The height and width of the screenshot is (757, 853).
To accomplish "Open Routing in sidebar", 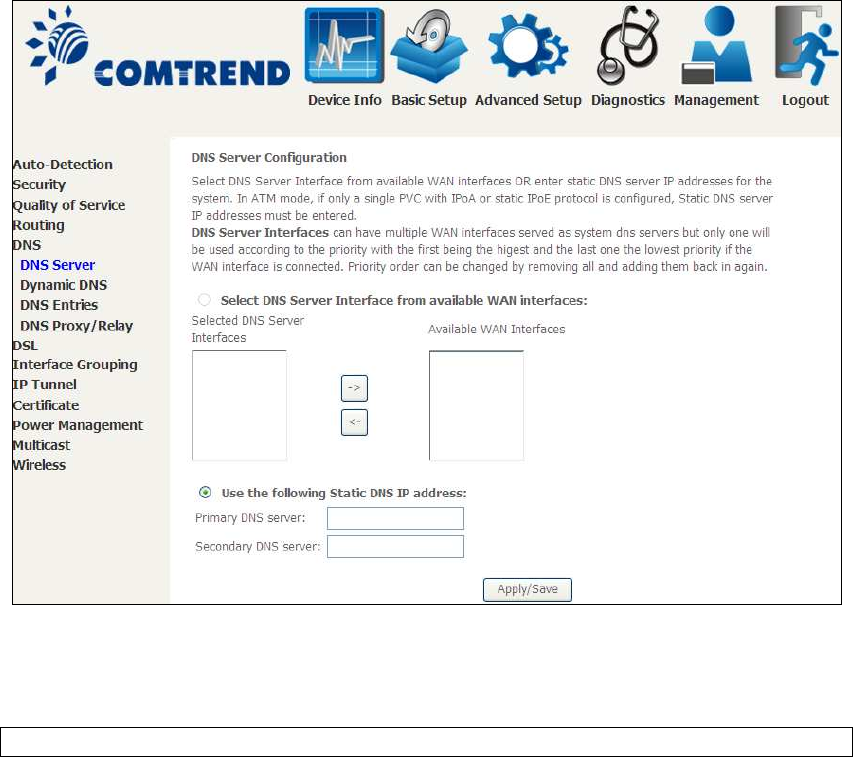I will click(39, 225).
